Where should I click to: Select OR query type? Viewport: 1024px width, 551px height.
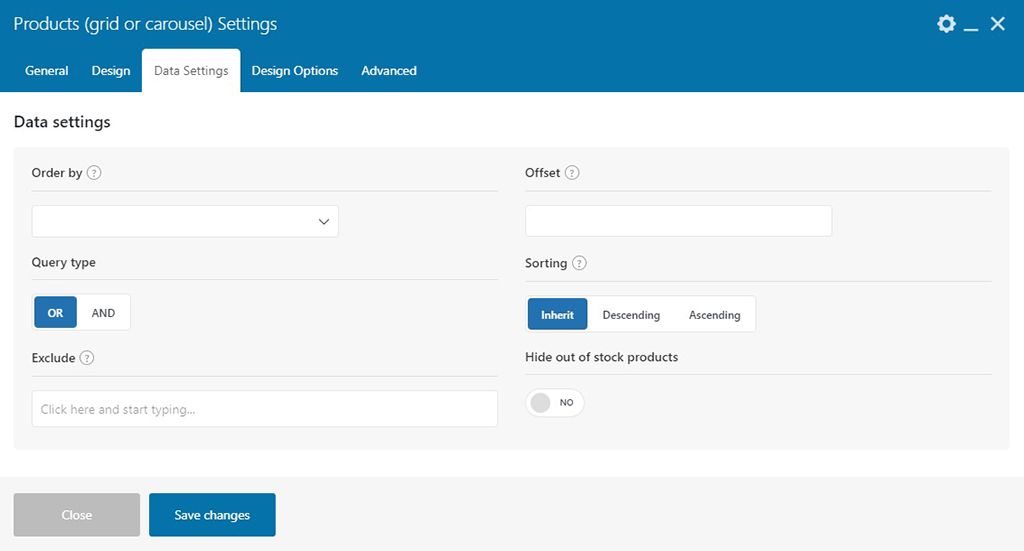pyautogui.click(x=55, y=313)
